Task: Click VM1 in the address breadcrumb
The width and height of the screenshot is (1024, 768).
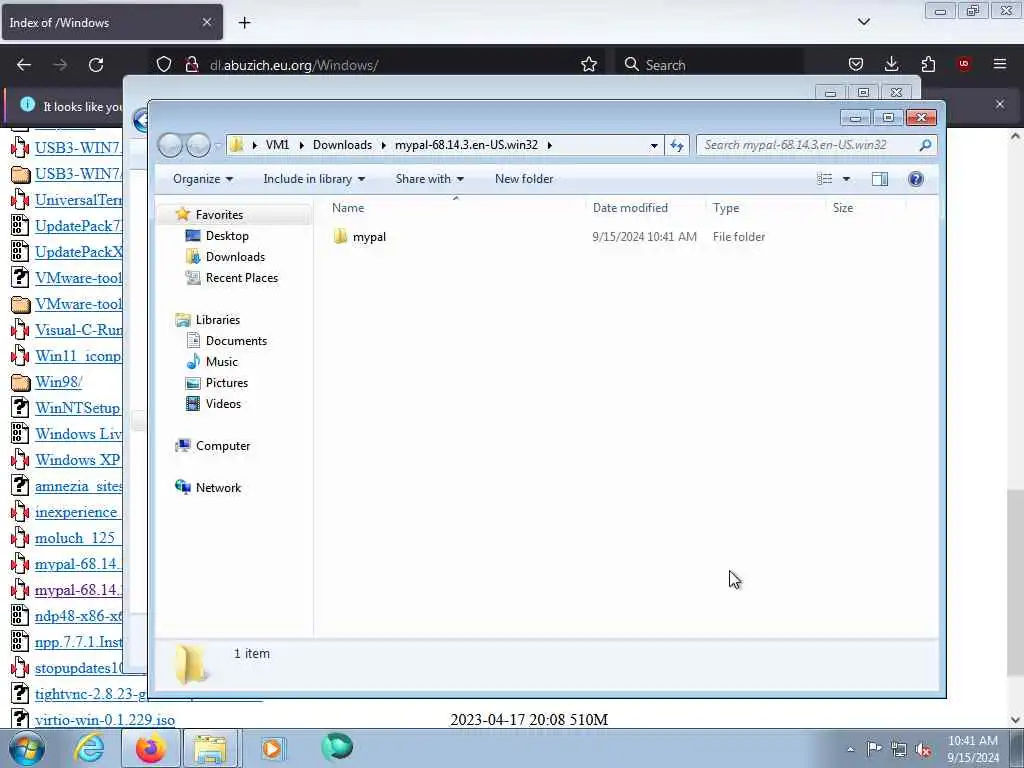Action: tap(277, 145)
